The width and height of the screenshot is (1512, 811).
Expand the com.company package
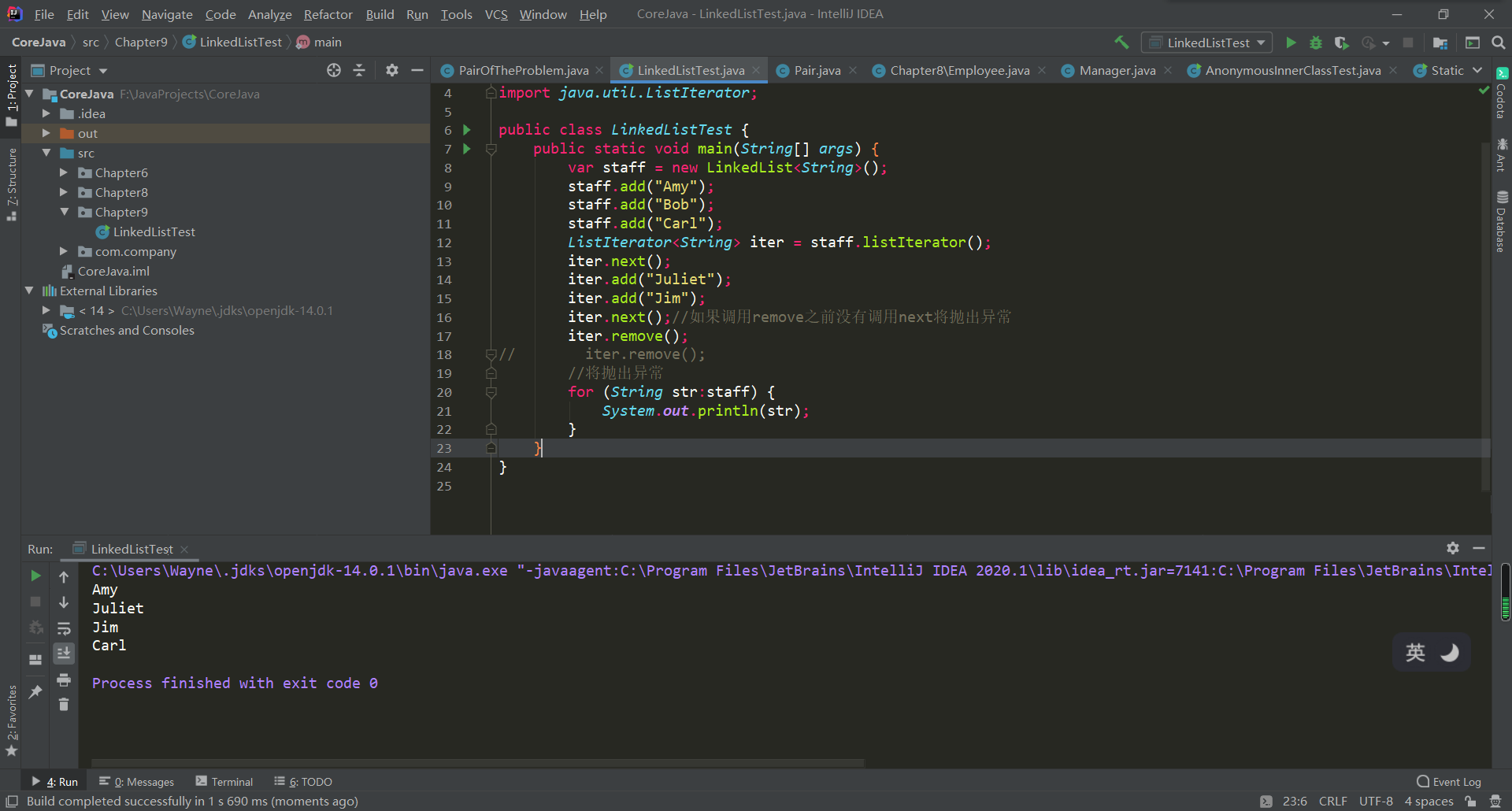pyautogui.click(x=64, y=251)
